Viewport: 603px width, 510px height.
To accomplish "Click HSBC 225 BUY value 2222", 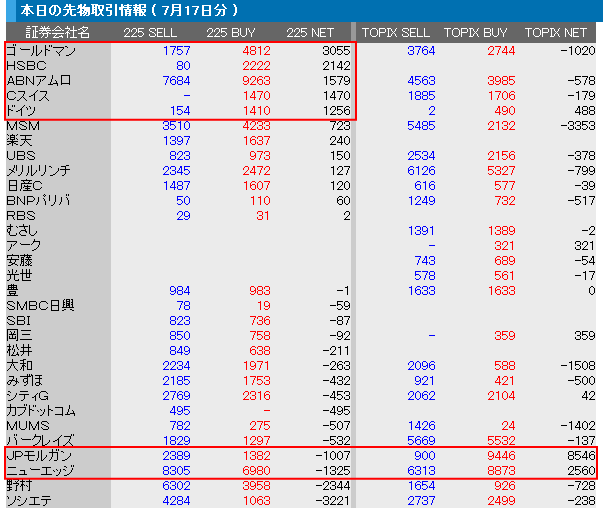I will pyautogui.click(x=257, y=65).
